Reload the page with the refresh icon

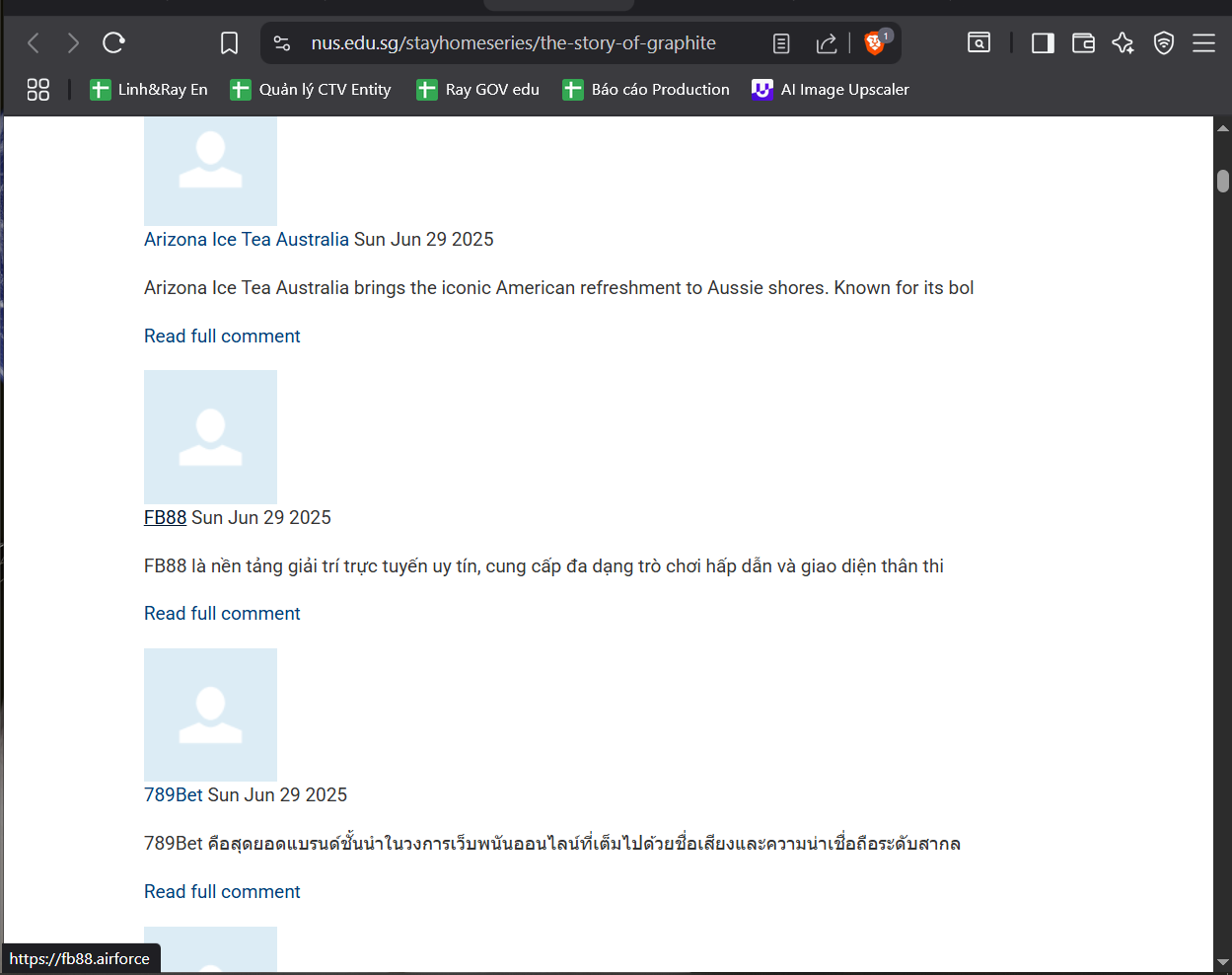click(113, 42)
